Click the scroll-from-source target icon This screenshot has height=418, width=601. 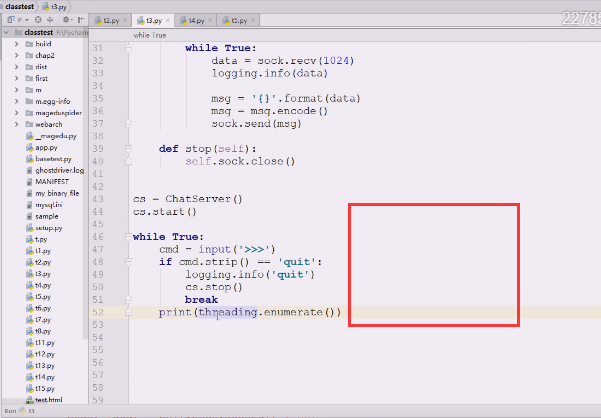tap(38, 20)
